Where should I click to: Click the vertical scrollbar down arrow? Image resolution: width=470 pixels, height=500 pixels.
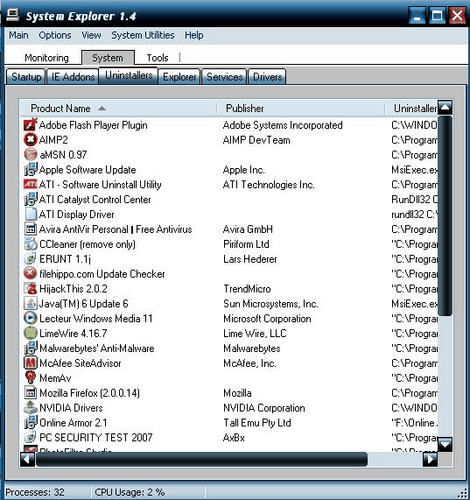(x=445, y=444)
